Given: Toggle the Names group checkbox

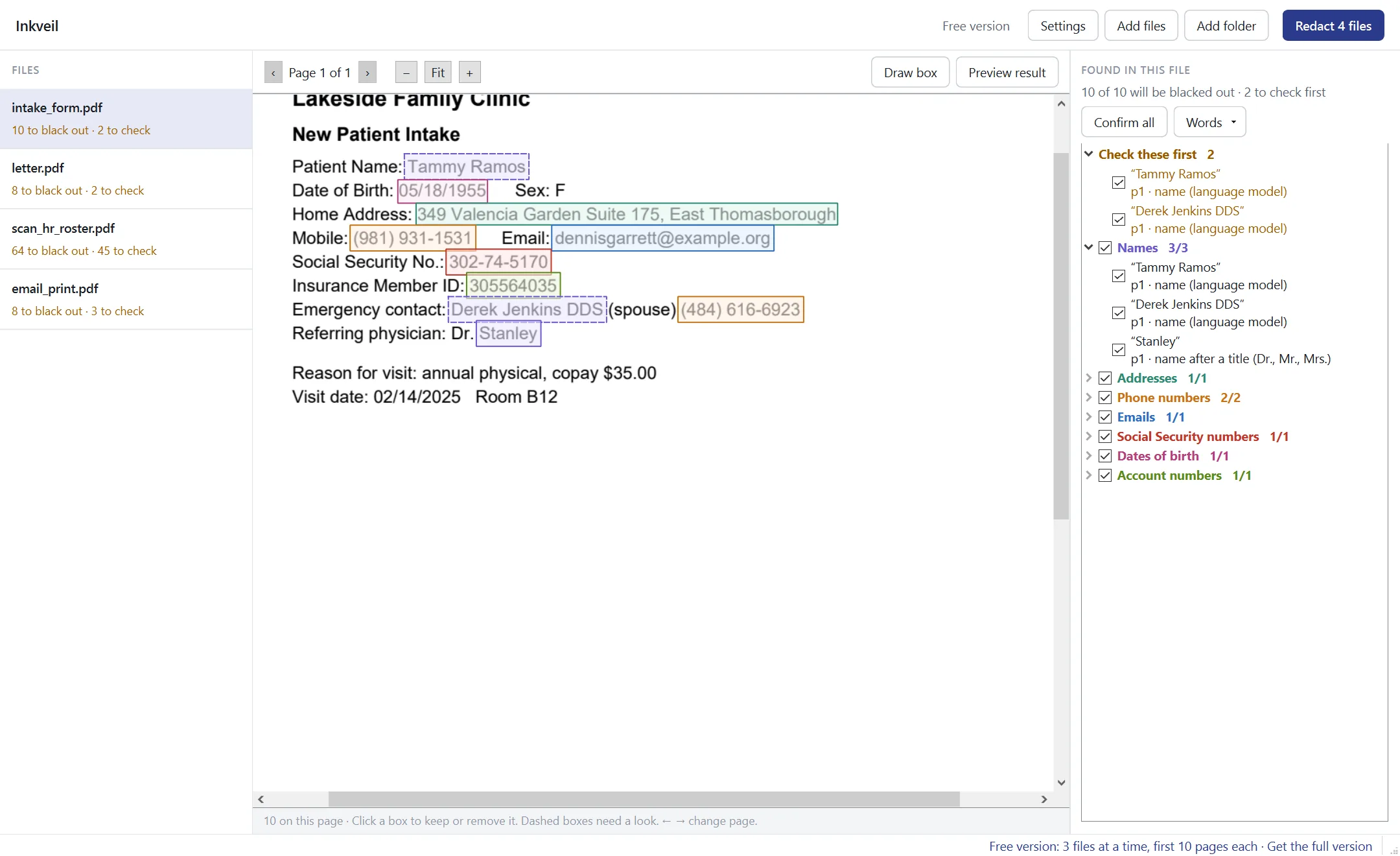Looking at the screenshot, I should (x=1106, y=248).
